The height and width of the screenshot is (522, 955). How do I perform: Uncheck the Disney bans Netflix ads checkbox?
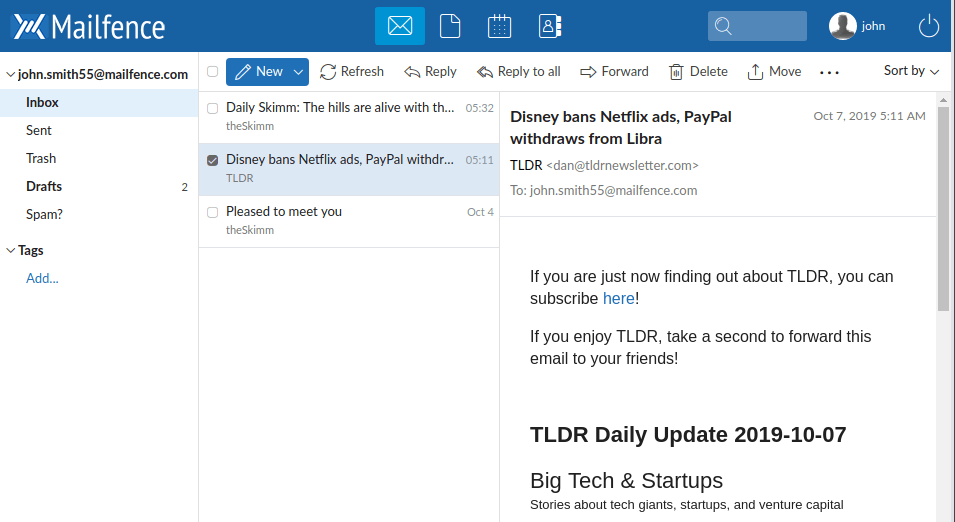tap(213, 160)
